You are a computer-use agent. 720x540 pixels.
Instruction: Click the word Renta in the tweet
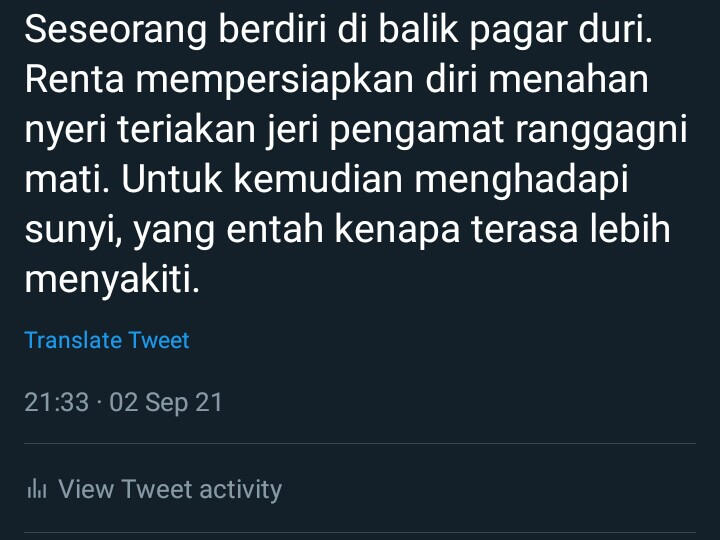[74, 80]
